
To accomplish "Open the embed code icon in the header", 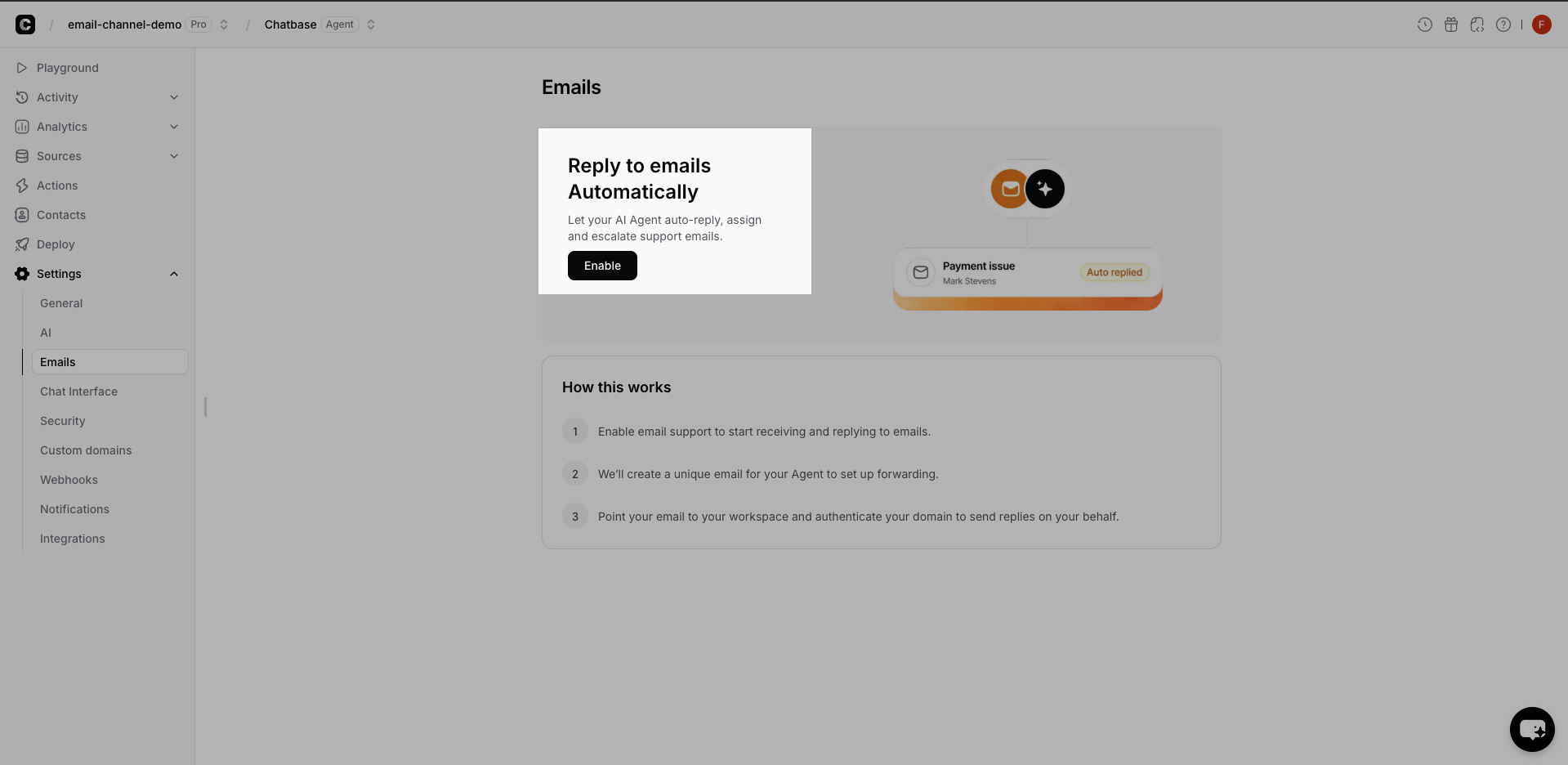I will point(1477,25).
